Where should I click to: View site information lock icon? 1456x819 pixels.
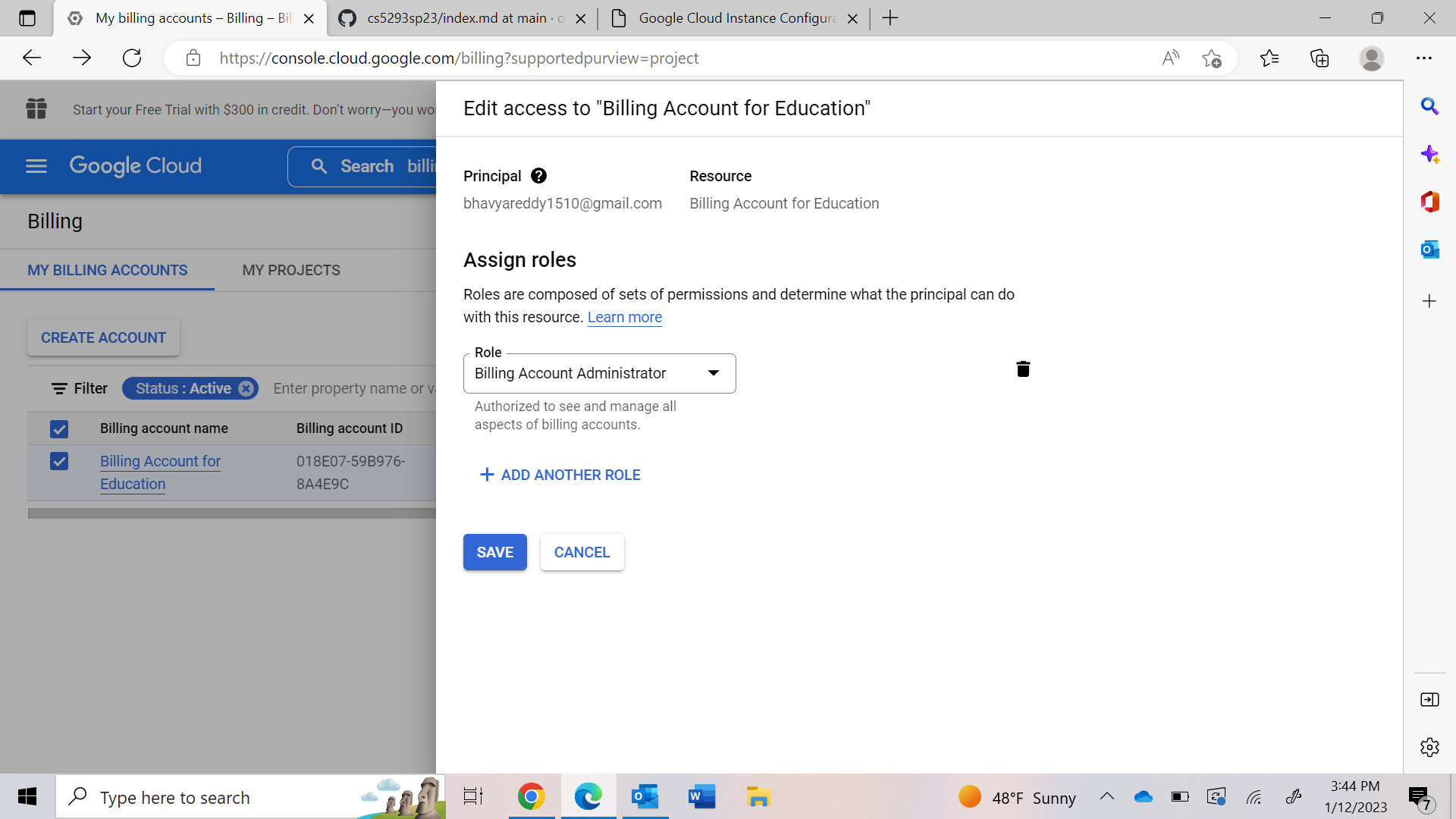[x=193, y=58]
